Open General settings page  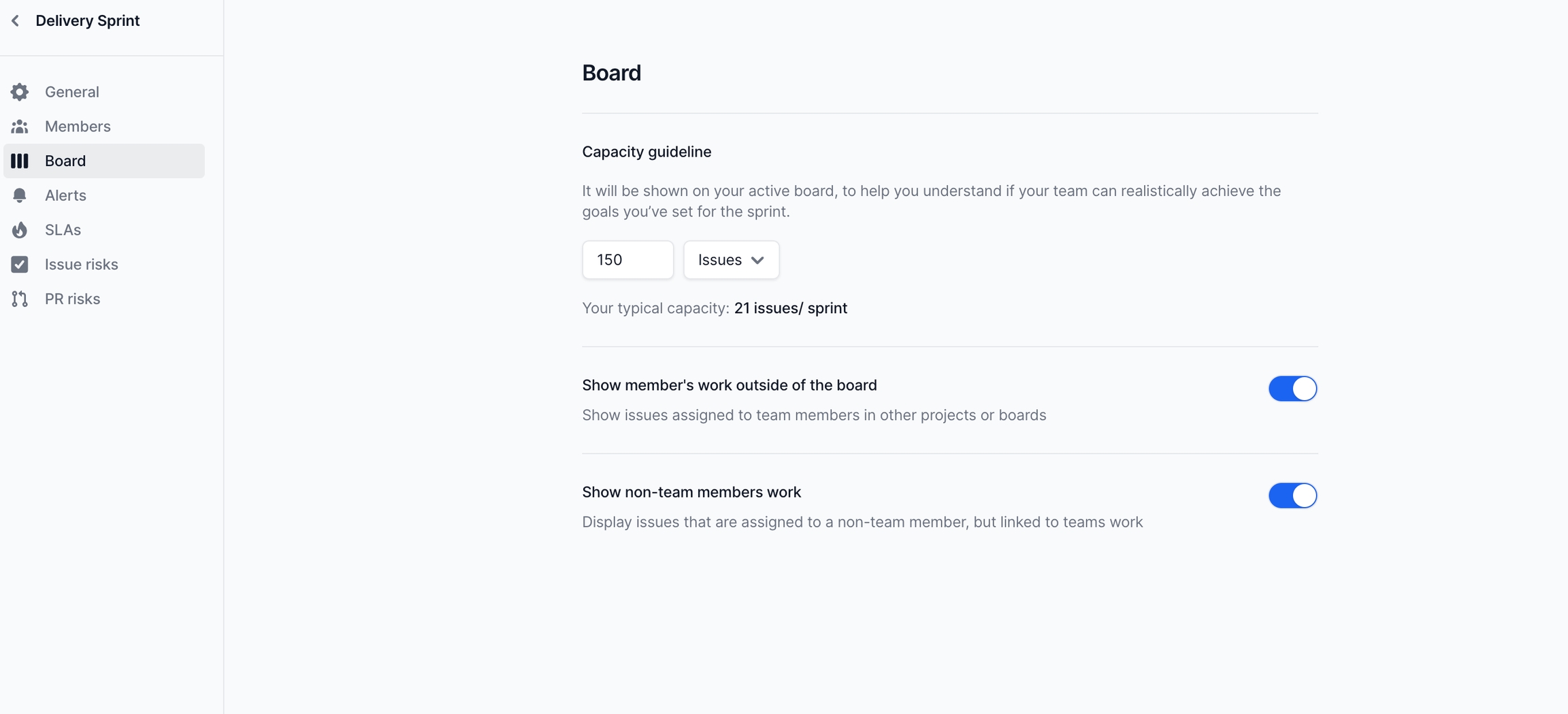71,92
